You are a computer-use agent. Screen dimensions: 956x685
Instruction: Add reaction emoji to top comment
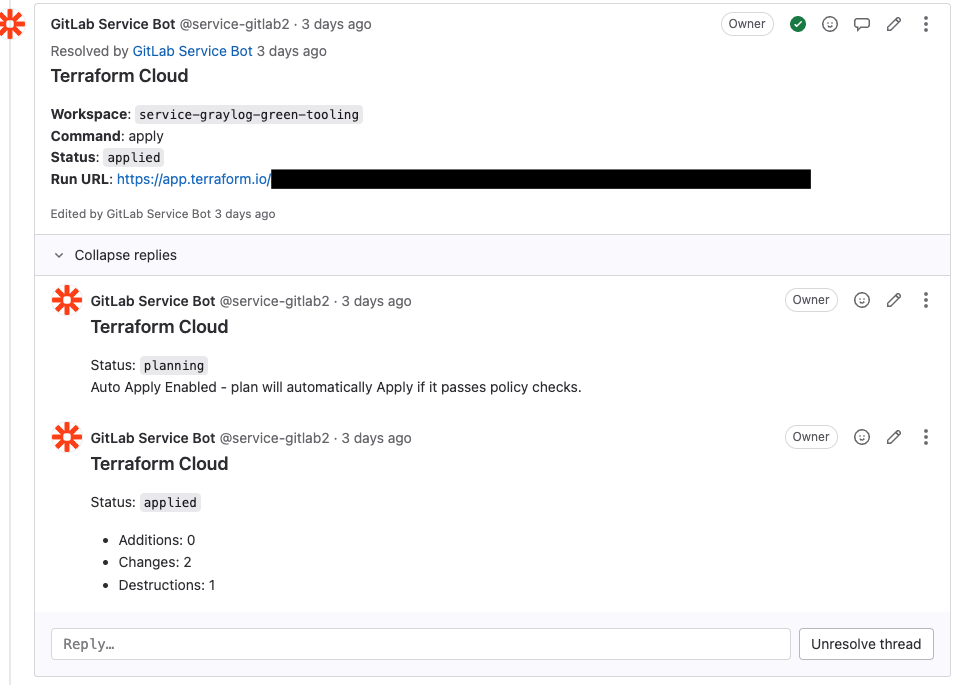(830, 24)
